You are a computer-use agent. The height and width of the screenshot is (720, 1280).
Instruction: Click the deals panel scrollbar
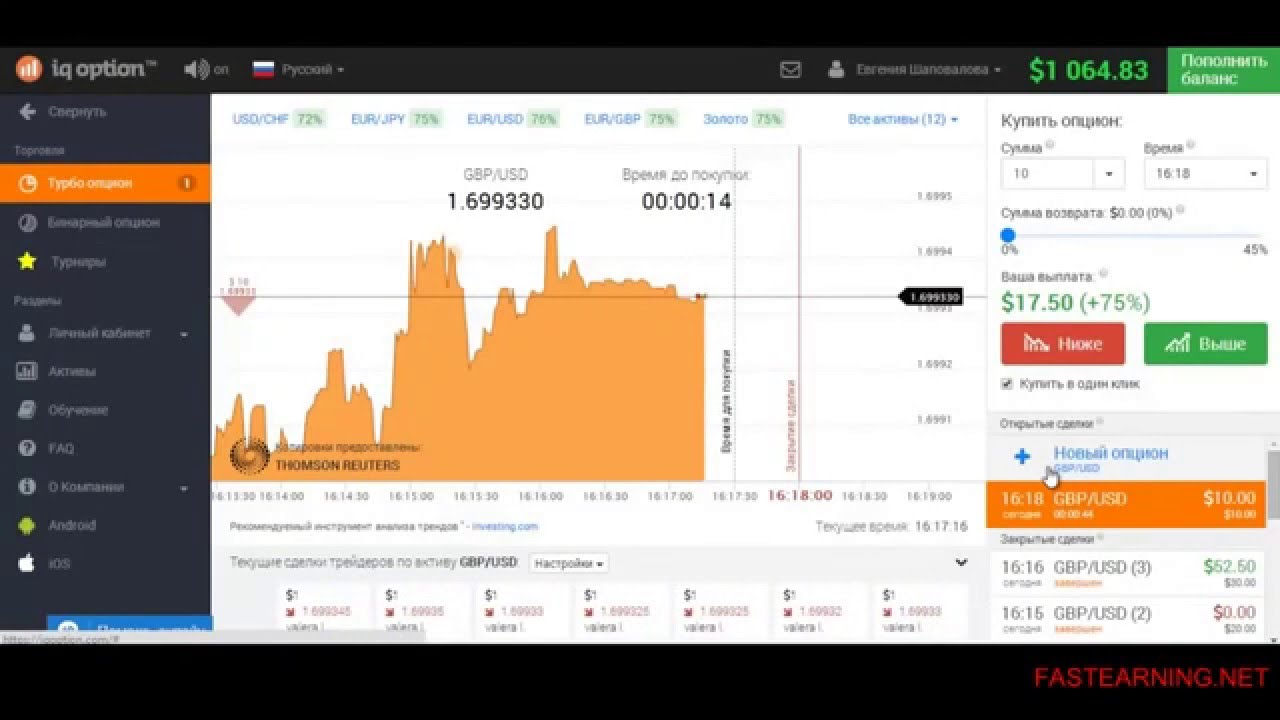1273,485
